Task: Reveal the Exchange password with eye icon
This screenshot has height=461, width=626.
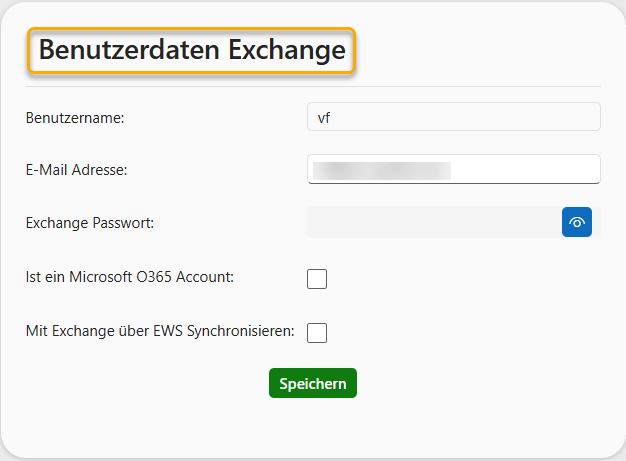Action: [577, 222]
